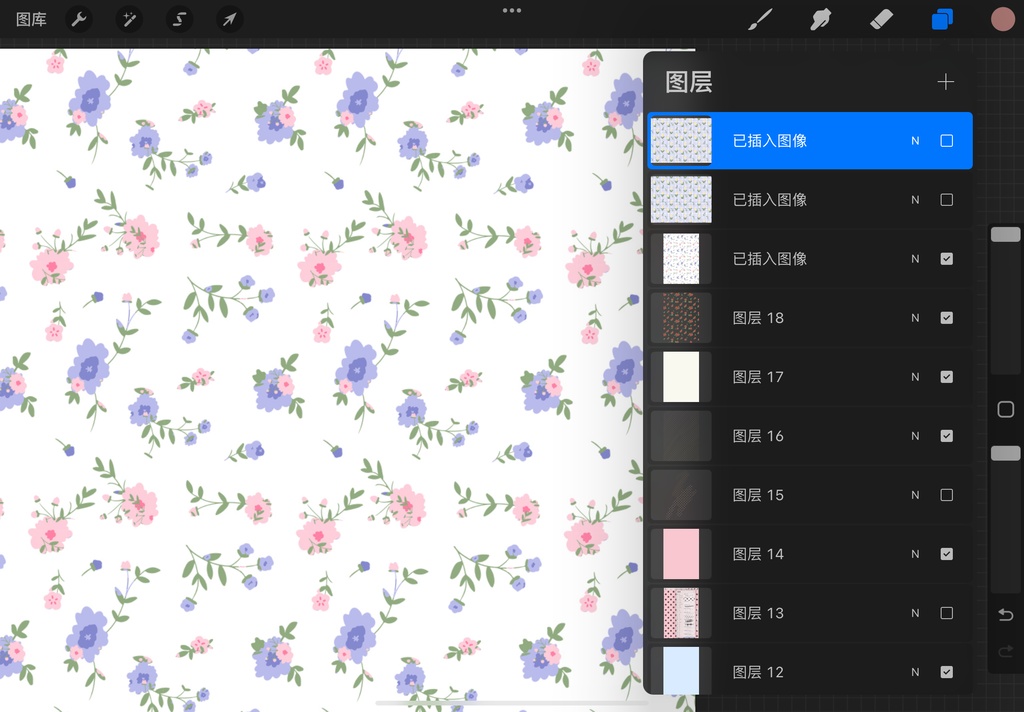Open blend mode for 图层 17

pyautogui.click(x=914, y=376)
